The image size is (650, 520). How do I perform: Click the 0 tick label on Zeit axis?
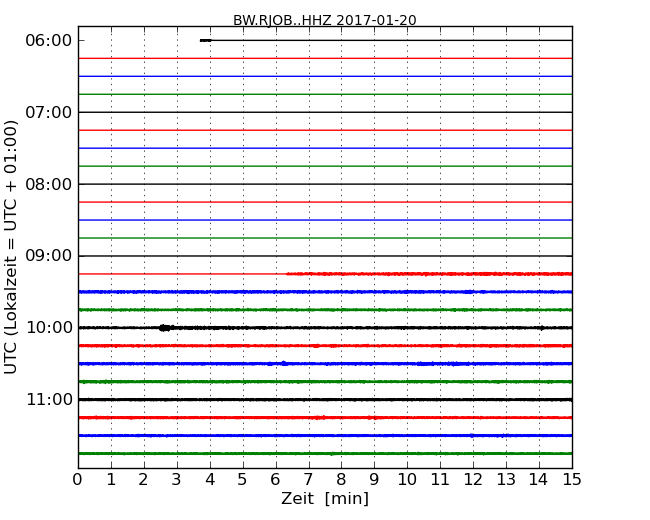(78, 480)
